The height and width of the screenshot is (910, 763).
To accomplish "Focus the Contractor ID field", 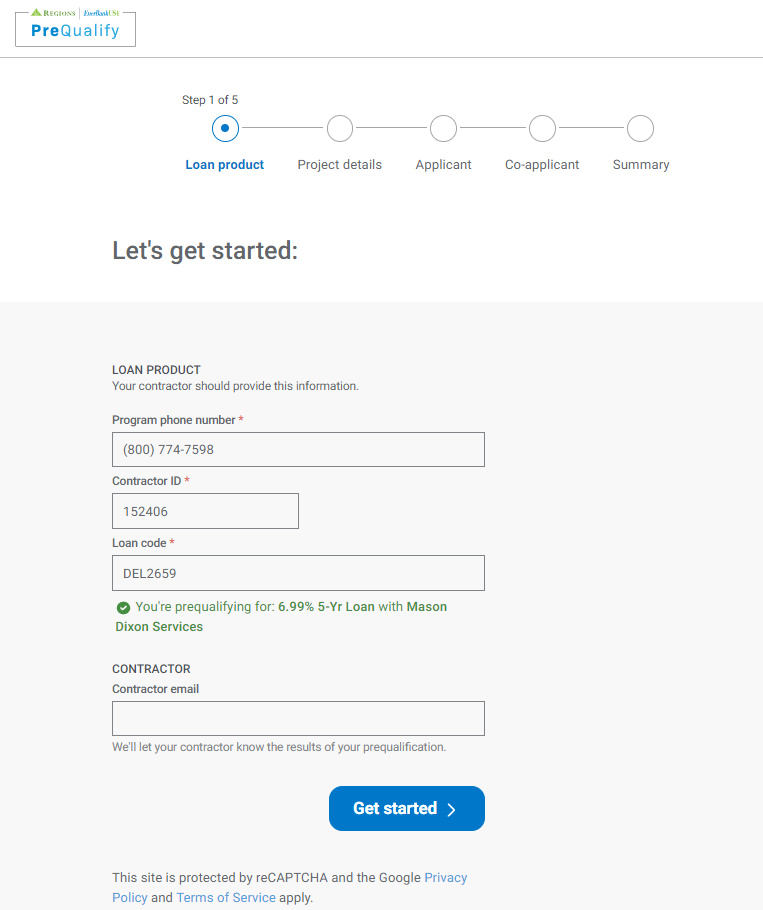I will [x=205, y=512].
